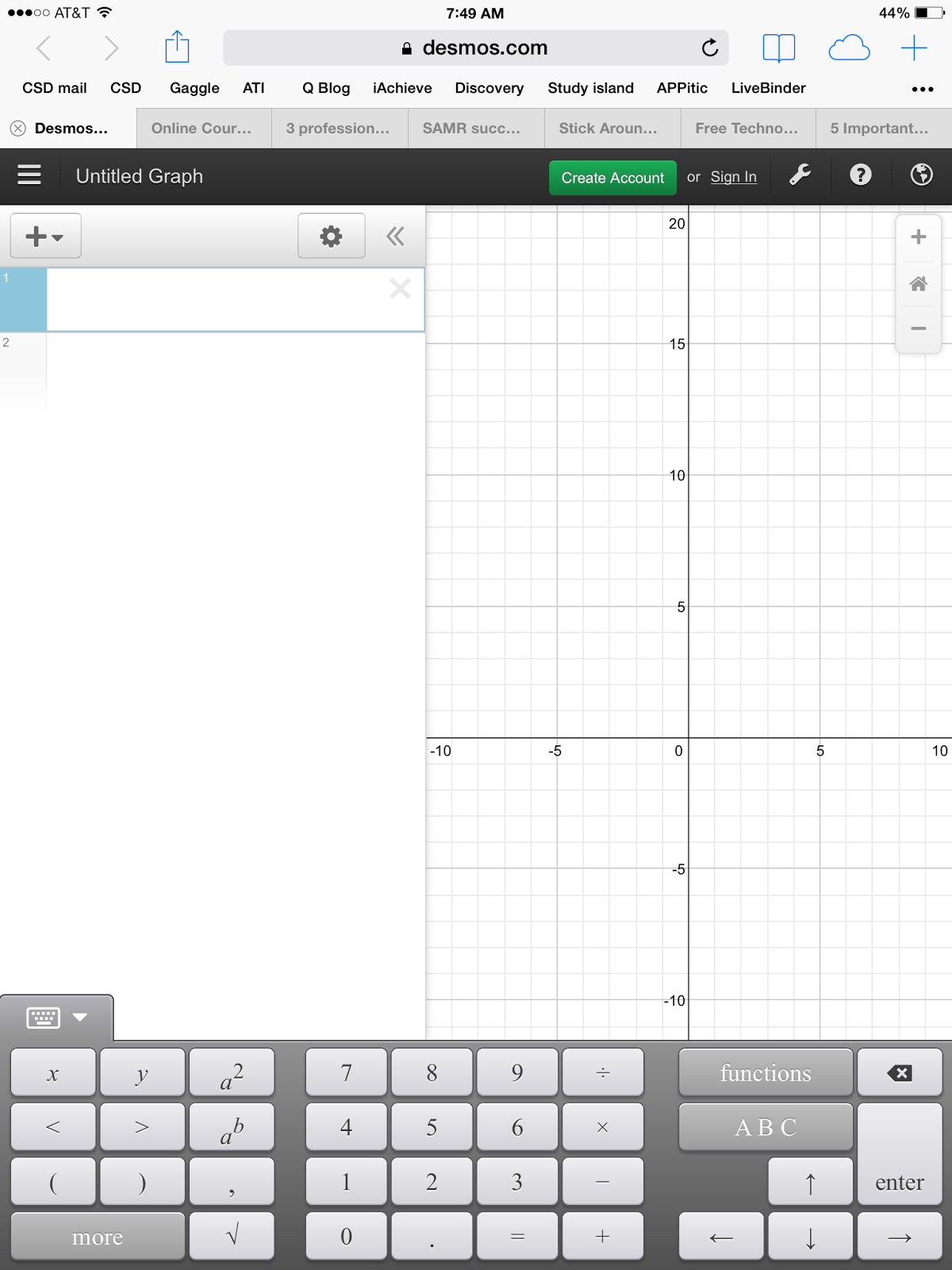Screen dimensions: 952x1270
Task: Open graph settings wrench icon
Action: pos(800,175)
